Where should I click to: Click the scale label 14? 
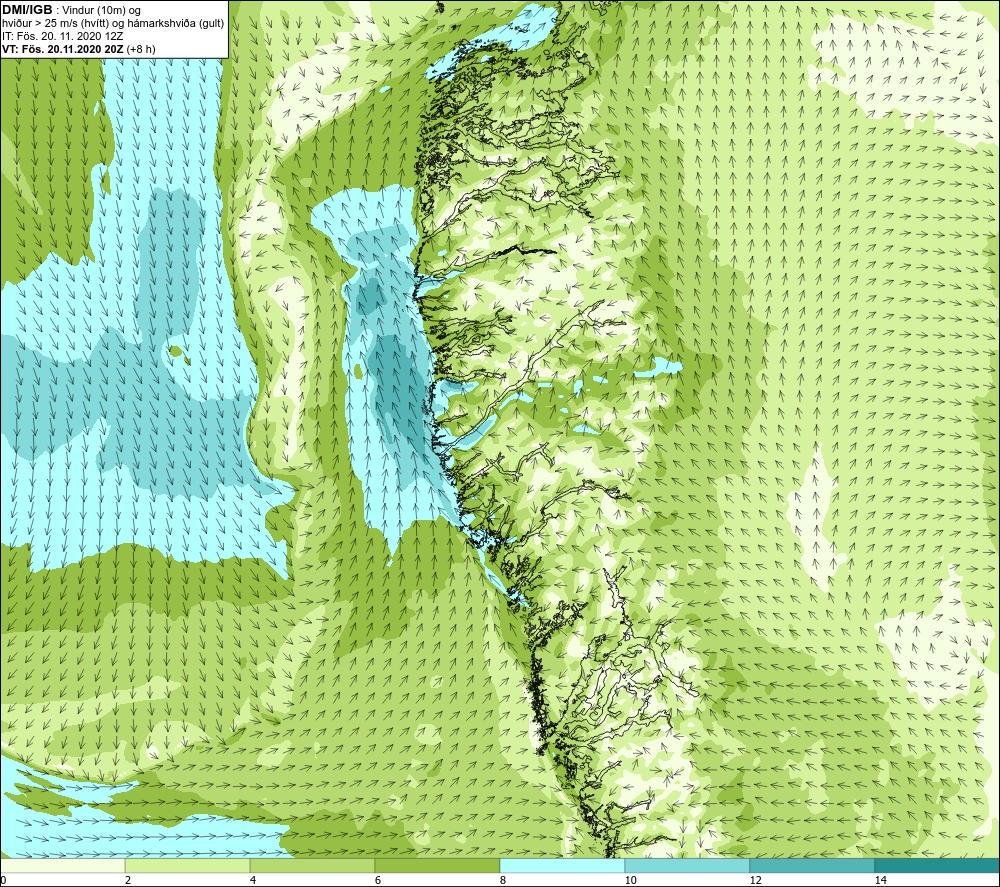pyautogui.click(x=880, y=880)
